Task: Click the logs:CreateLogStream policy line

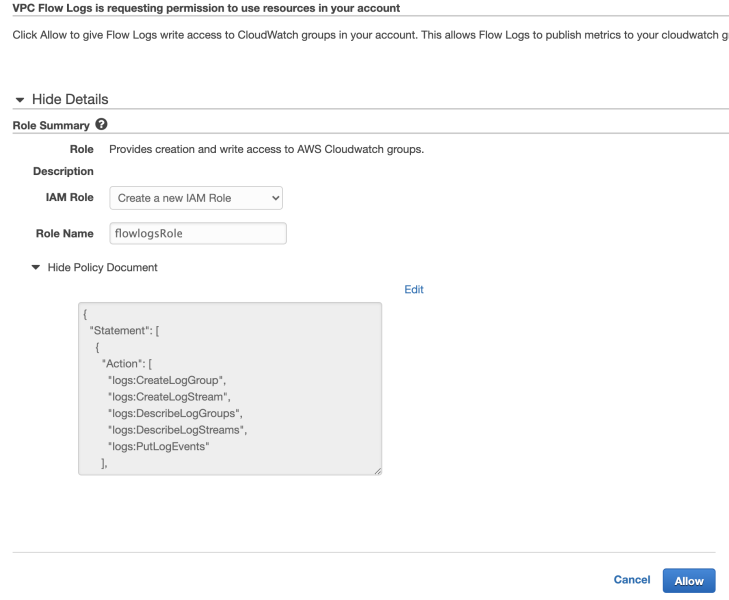Action: point(169,397)
